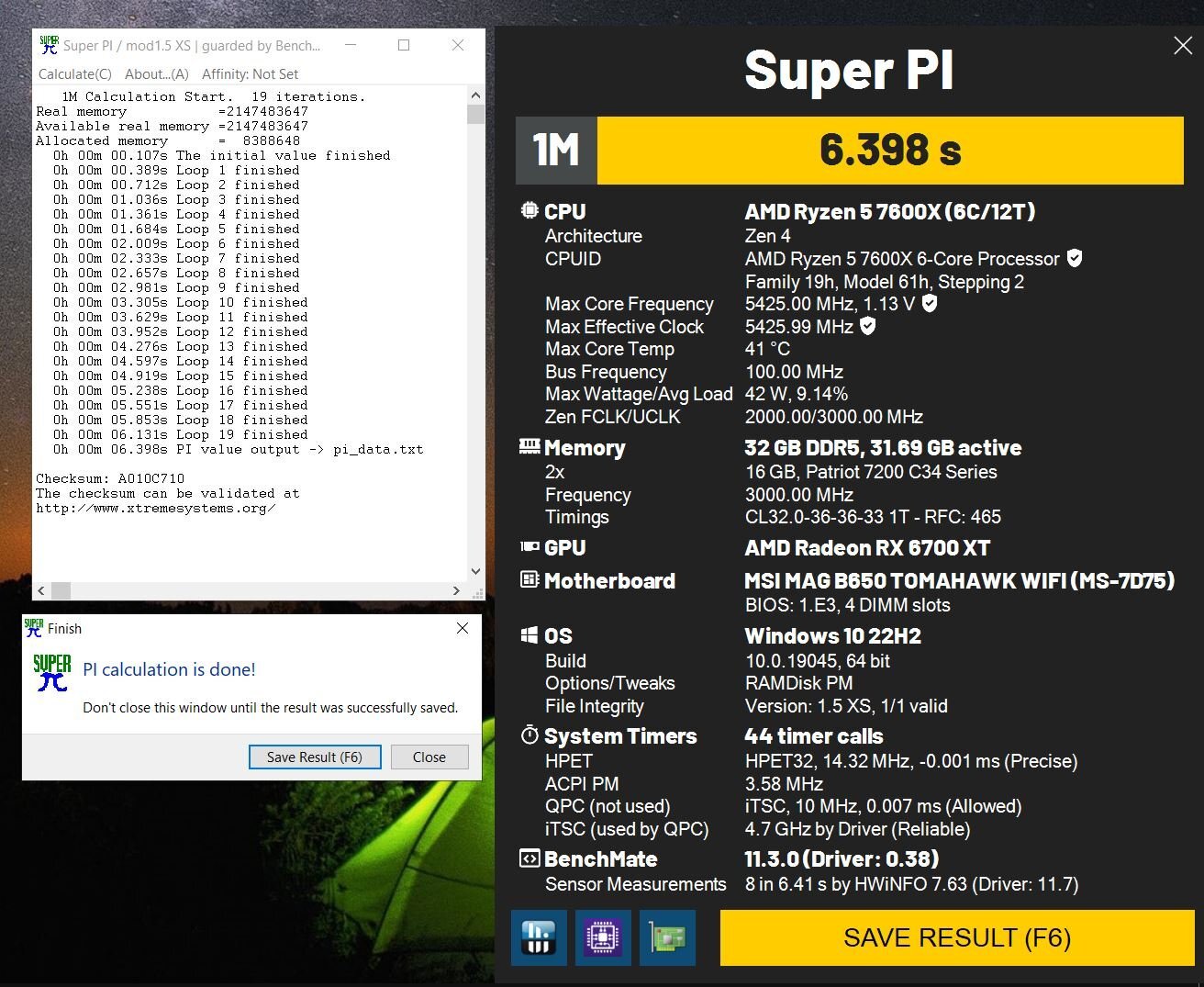
Task: Click '2000.00/3000.00 MHz' FCLK/UCLK value
Action: (x=833, y=417)
